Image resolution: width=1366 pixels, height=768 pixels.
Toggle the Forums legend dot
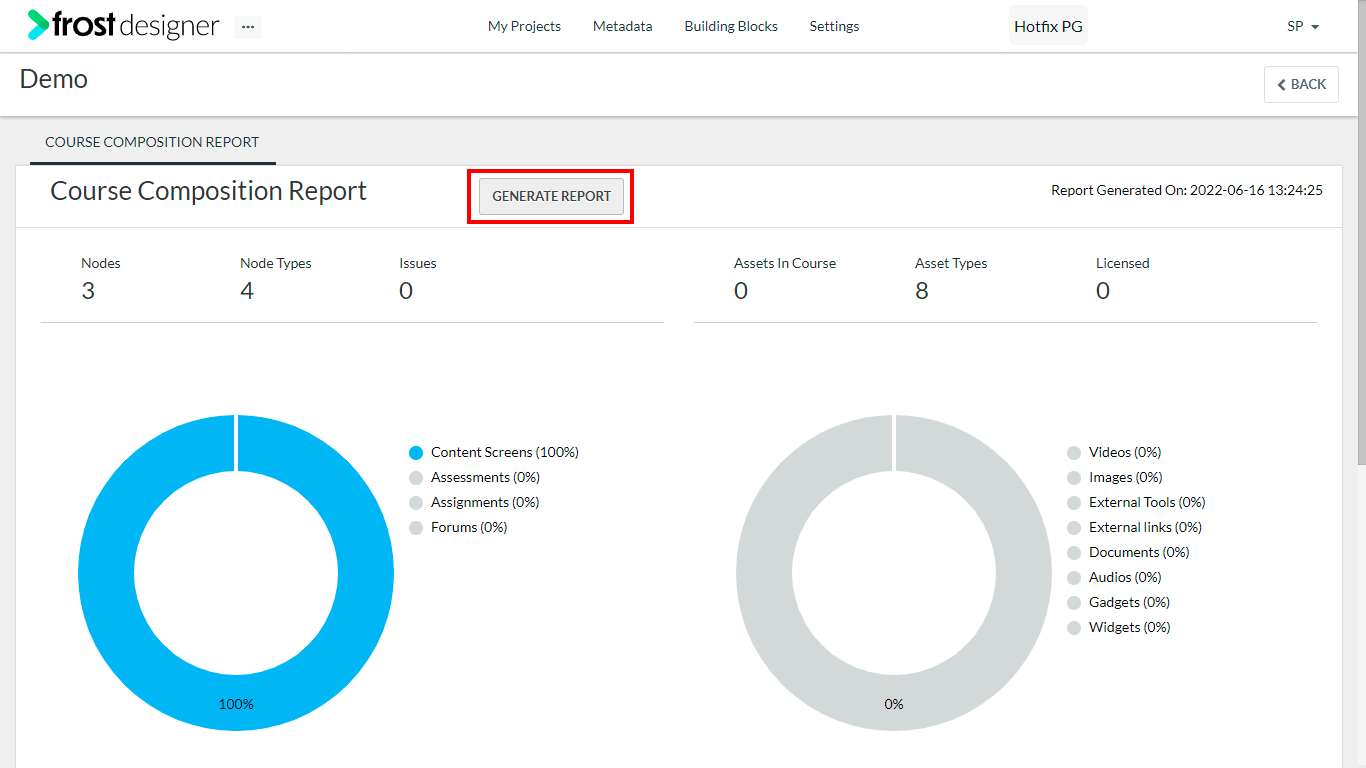coord(417,528)
